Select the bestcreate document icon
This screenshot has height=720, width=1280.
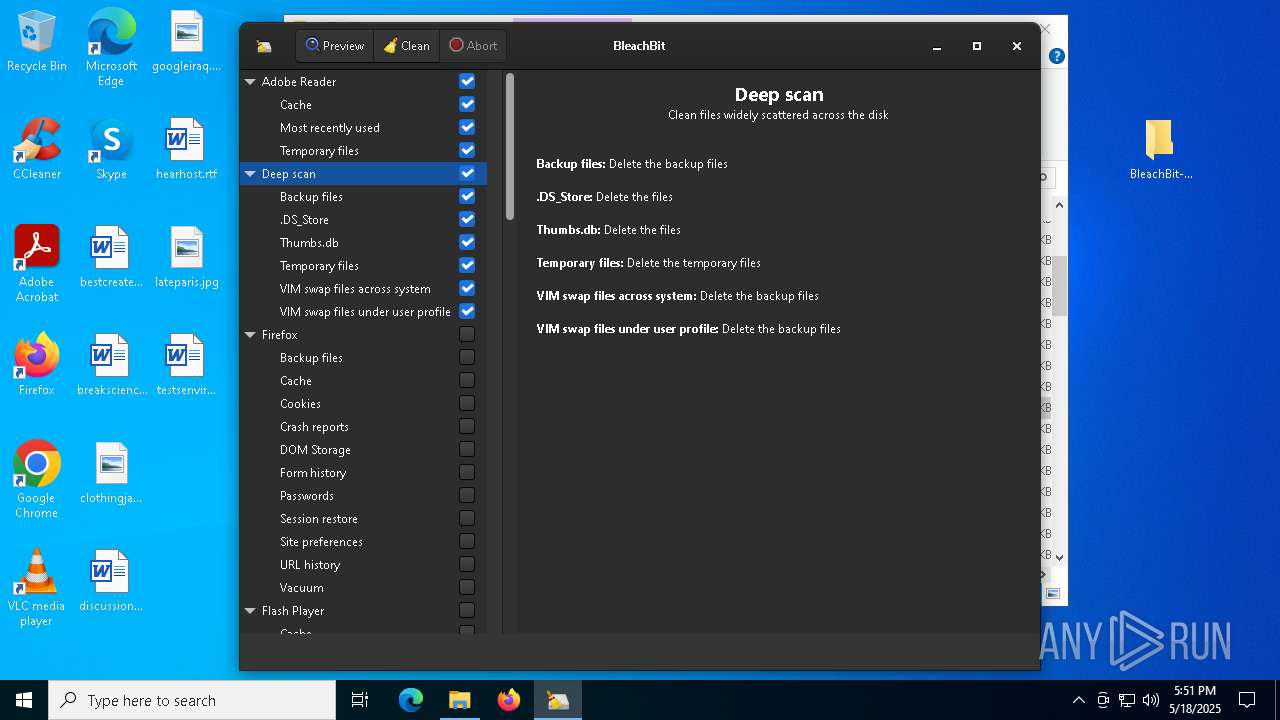click(111, 257)
